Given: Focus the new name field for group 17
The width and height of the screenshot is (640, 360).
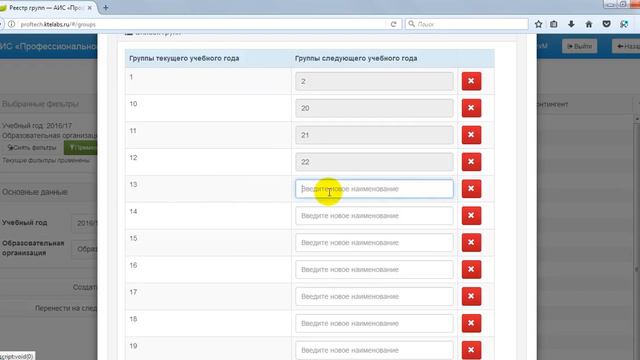Looking at the screenshot, I should [x=374, y=297].
